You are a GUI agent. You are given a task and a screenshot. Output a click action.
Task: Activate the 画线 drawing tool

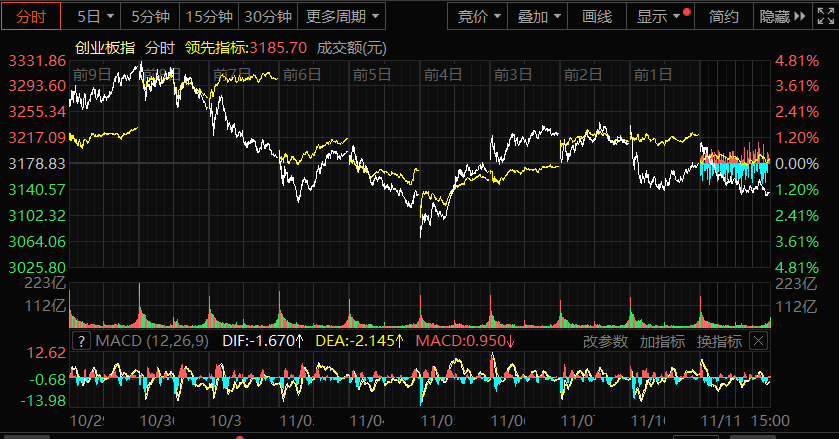click(597, 16)
